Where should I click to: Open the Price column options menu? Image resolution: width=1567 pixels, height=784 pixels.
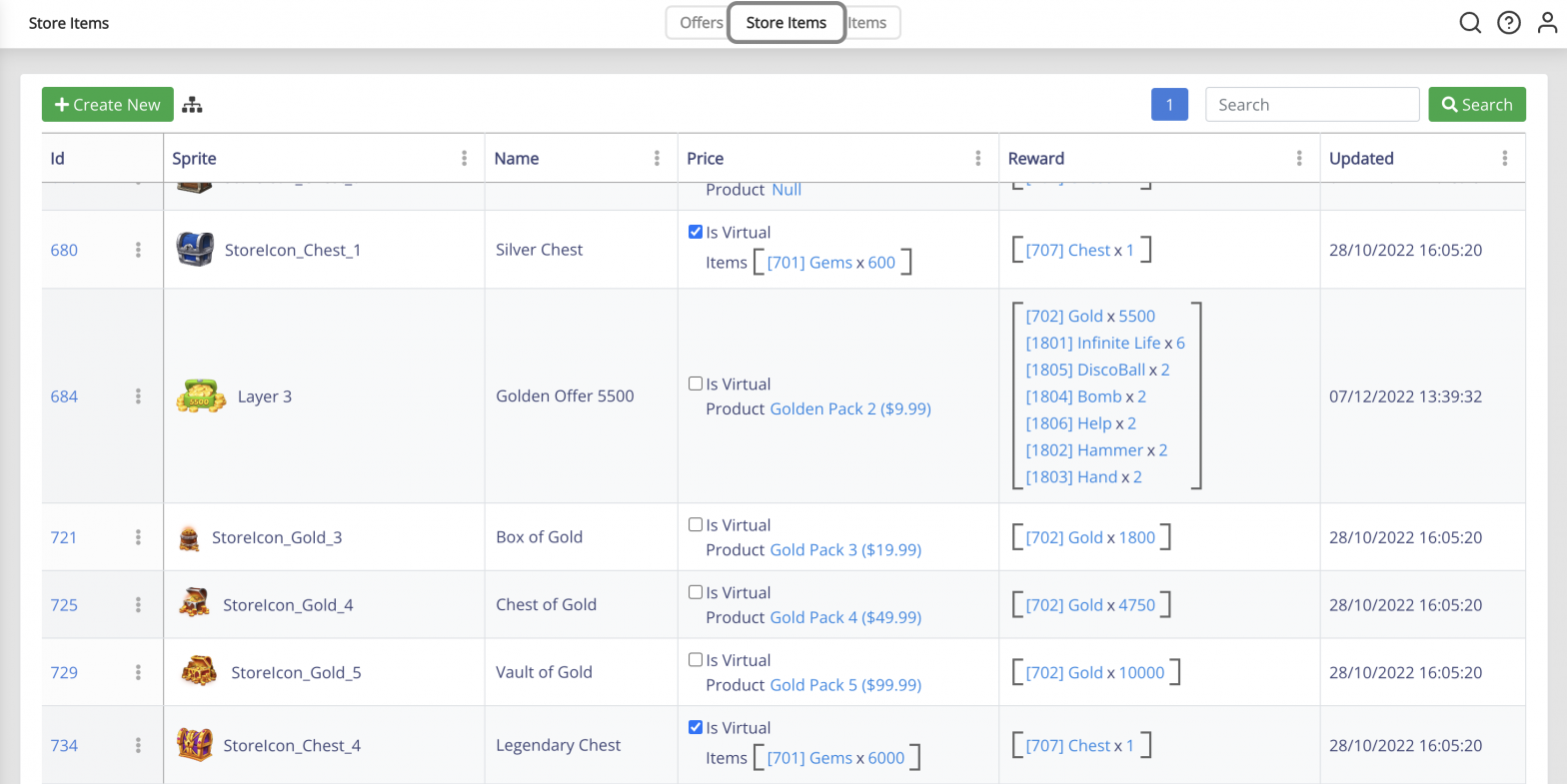(x=978, y=158)
